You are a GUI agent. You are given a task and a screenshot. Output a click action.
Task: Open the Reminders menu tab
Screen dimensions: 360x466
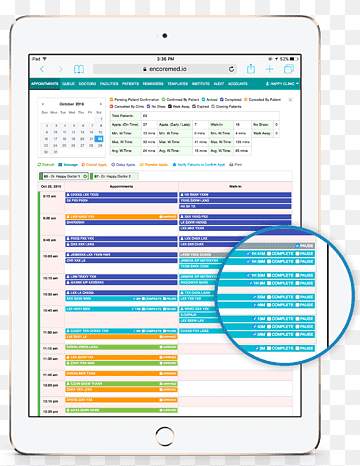click(153, 84)
